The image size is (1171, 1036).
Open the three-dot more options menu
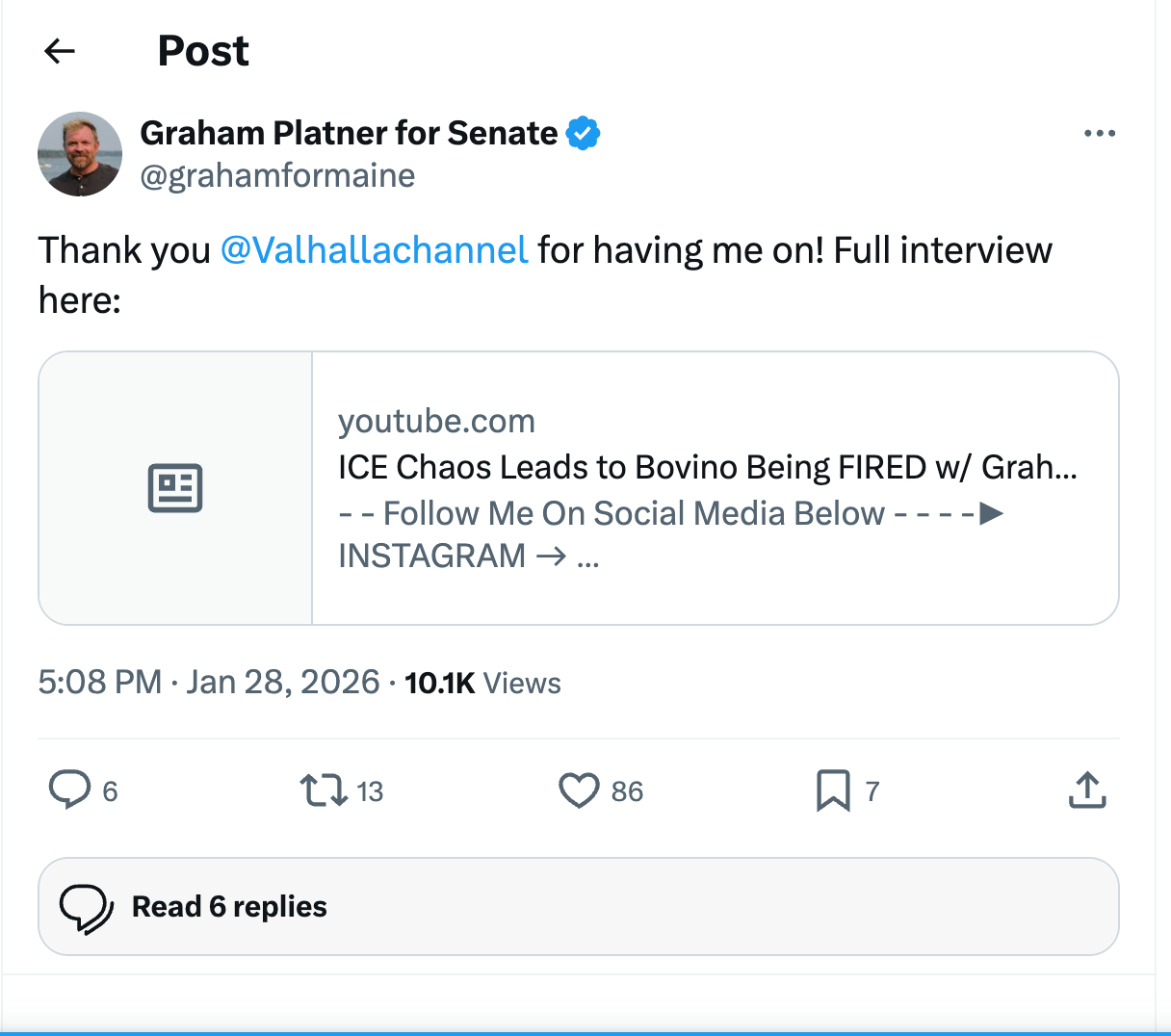[1099, 134]
